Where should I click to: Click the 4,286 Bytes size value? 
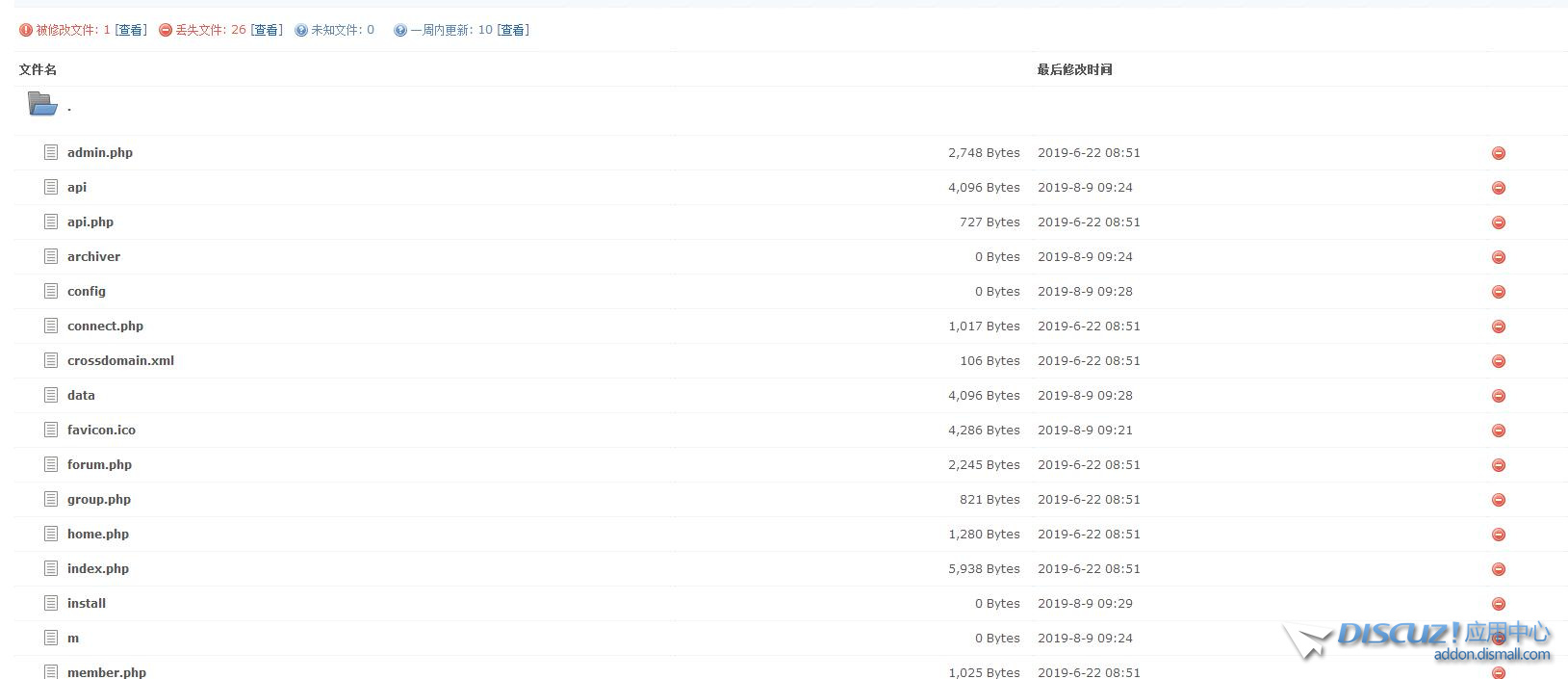[x=984, y=430]
